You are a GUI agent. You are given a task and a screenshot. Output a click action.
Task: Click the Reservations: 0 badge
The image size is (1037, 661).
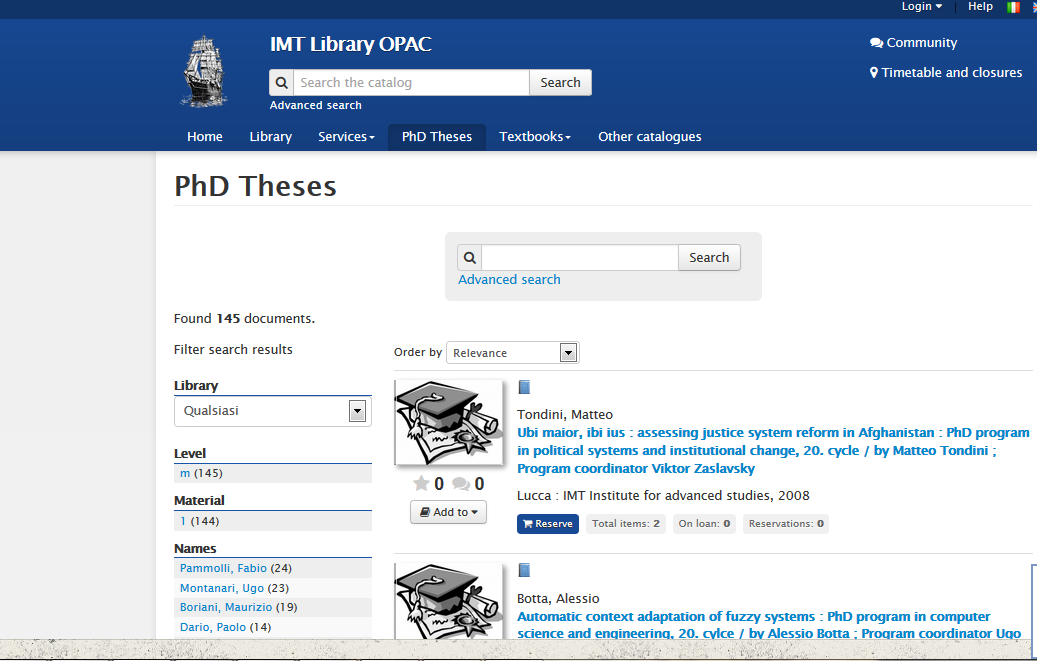click(x=786, y=524)
